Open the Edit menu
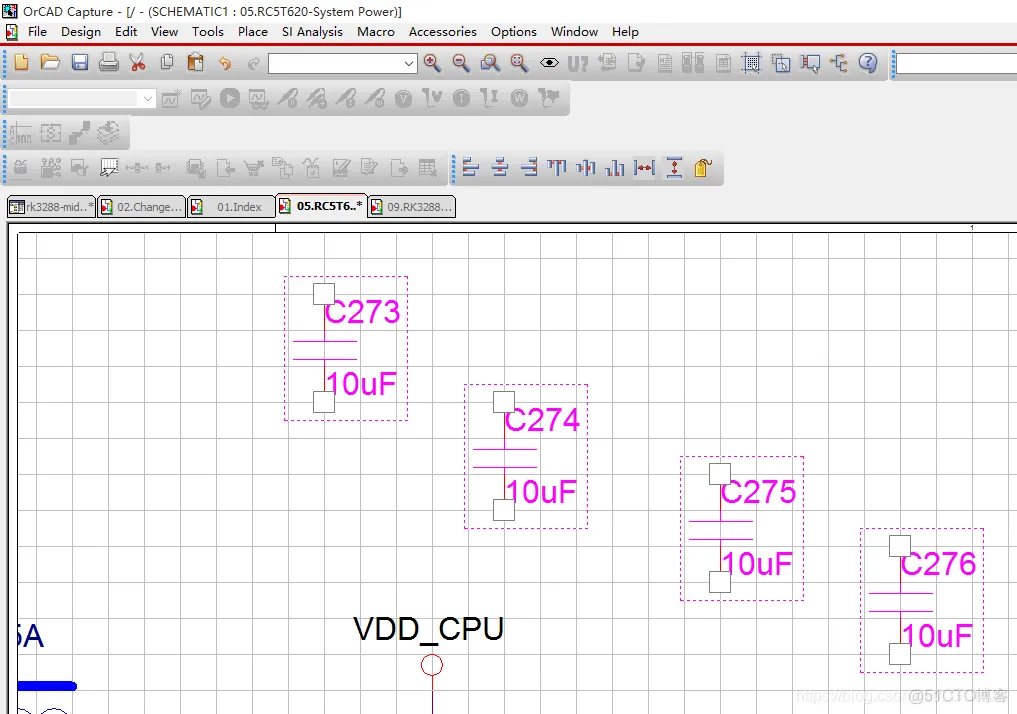Screen dimensions: 1017x714 point(126,32)
